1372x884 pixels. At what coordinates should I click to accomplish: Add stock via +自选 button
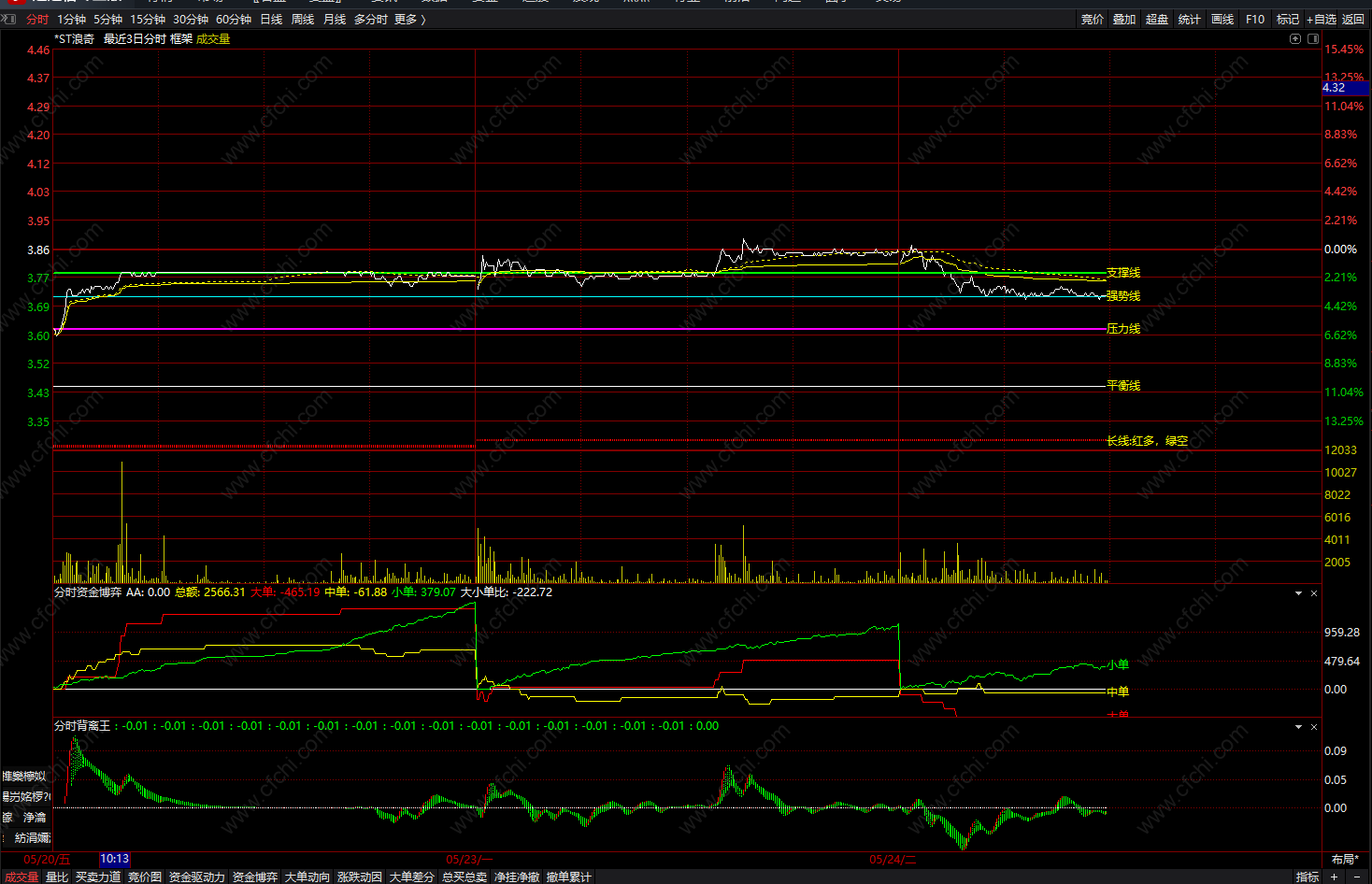(1322, 19)
